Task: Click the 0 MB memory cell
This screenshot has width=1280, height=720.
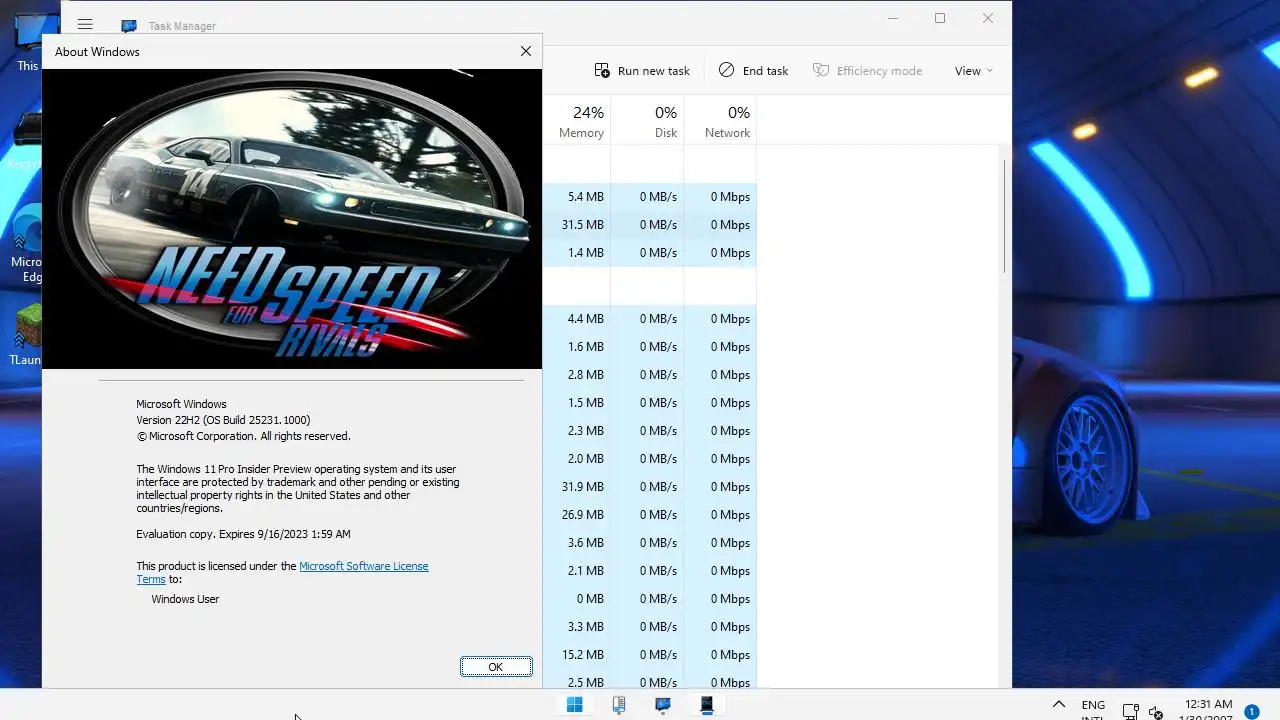Action: pos(577,599)
